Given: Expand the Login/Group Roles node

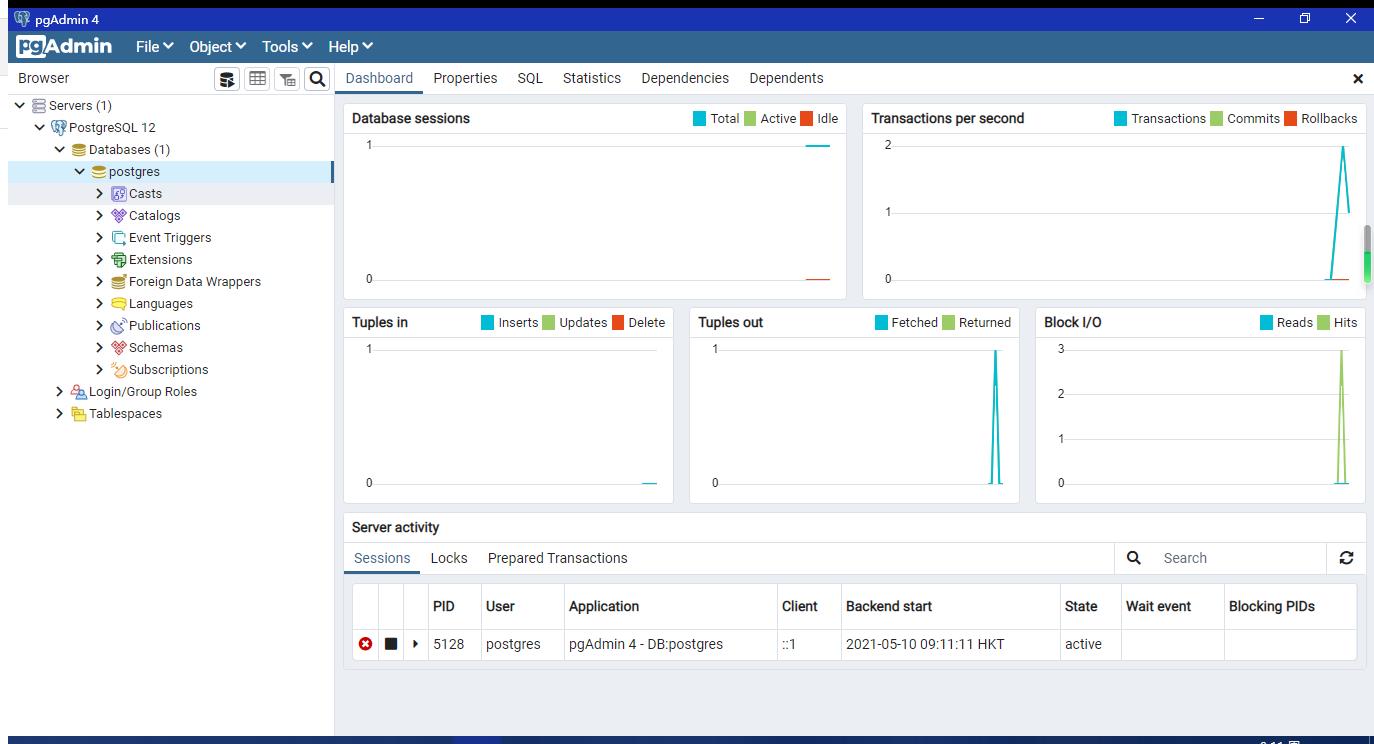Looking at the screenshot, I should pyautogui.click(x=60, y=392).
